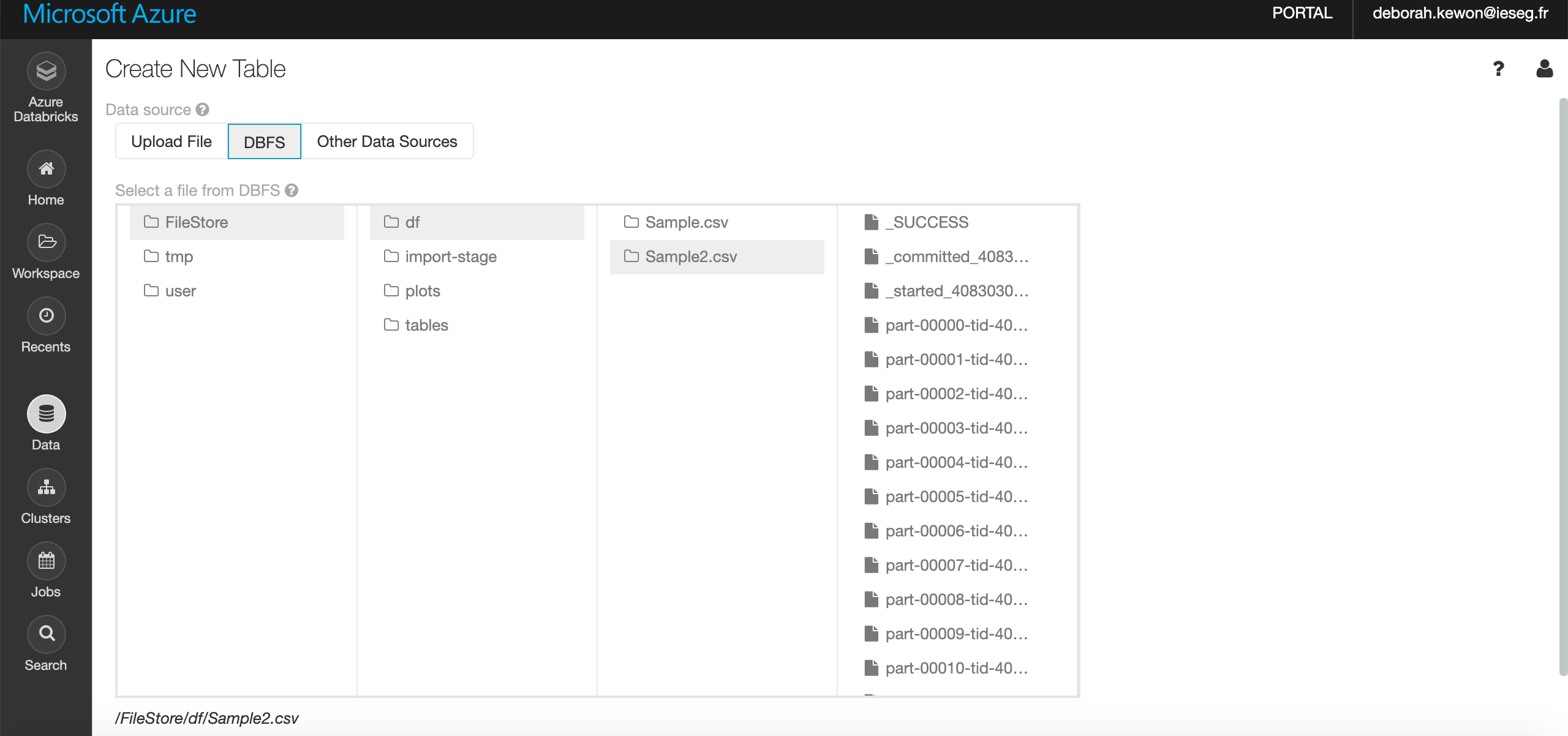The height and width of the screenshot is (736, 1568).
Task: Open the help icon near Create New Table
Action: tap(1499, 69)
